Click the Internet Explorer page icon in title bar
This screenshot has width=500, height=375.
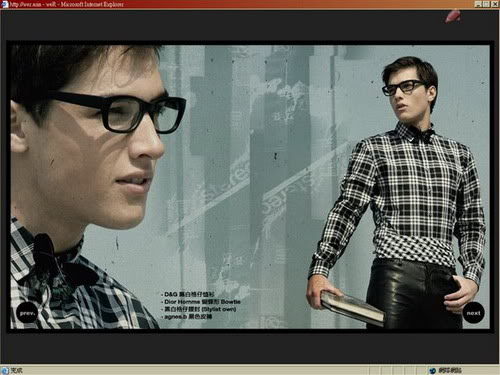5,4
